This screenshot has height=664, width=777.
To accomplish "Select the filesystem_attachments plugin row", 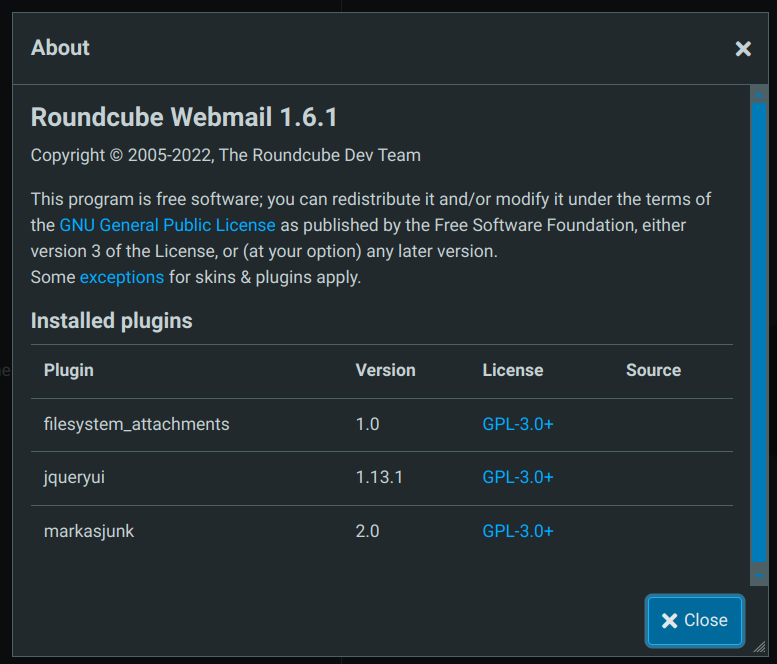I will click(x=382, y=425).
